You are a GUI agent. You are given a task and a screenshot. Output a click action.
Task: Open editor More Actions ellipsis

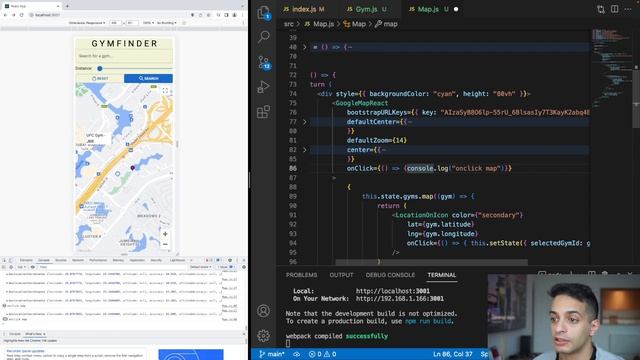pyautogui.click(x=628, y=9)
